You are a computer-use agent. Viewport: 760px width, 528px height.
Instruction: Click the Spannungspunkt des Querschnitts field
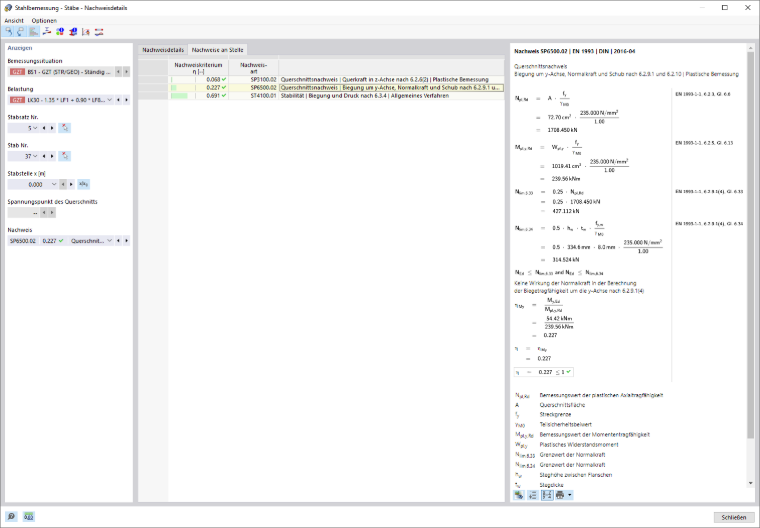click(23, 212)
